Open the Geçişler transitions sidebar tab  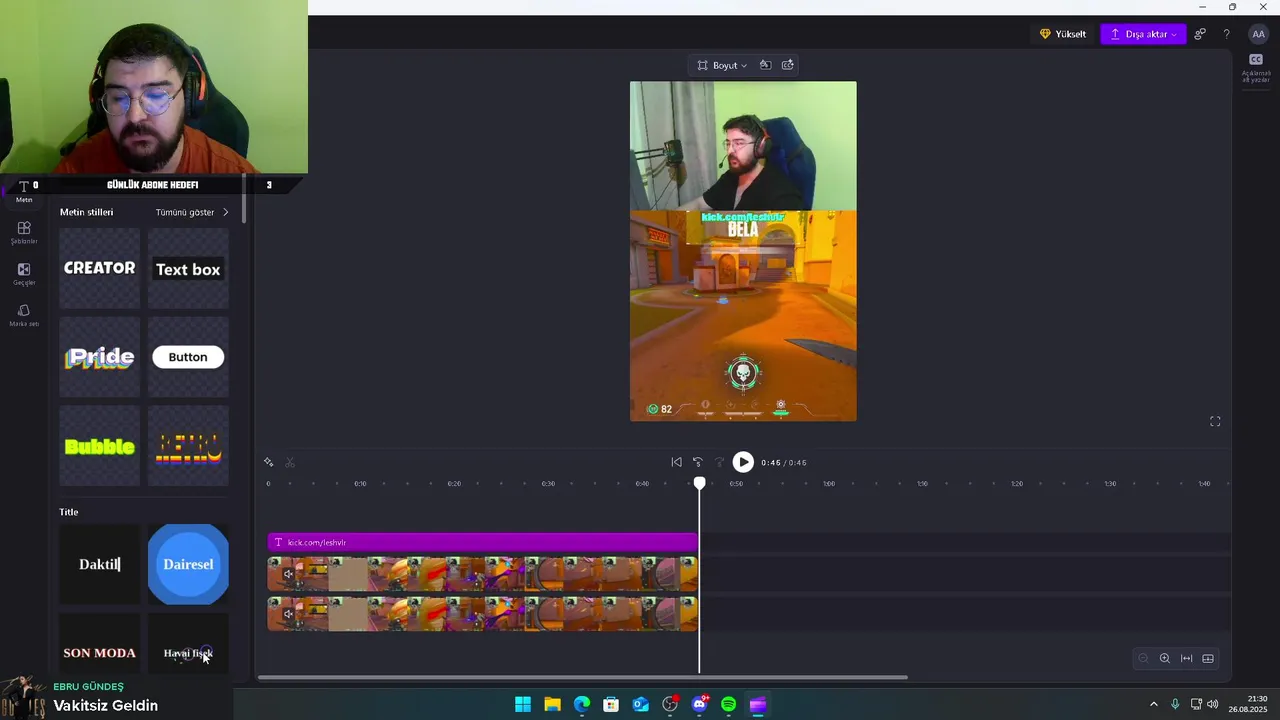click(x=24, y=274)
